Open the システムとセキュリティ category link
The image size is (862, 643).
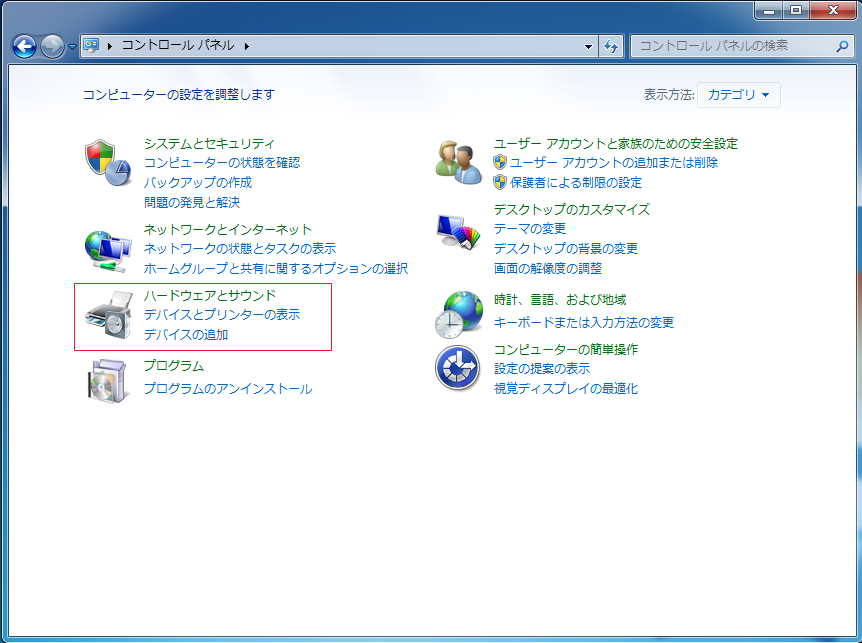click(x=209, y=143)
